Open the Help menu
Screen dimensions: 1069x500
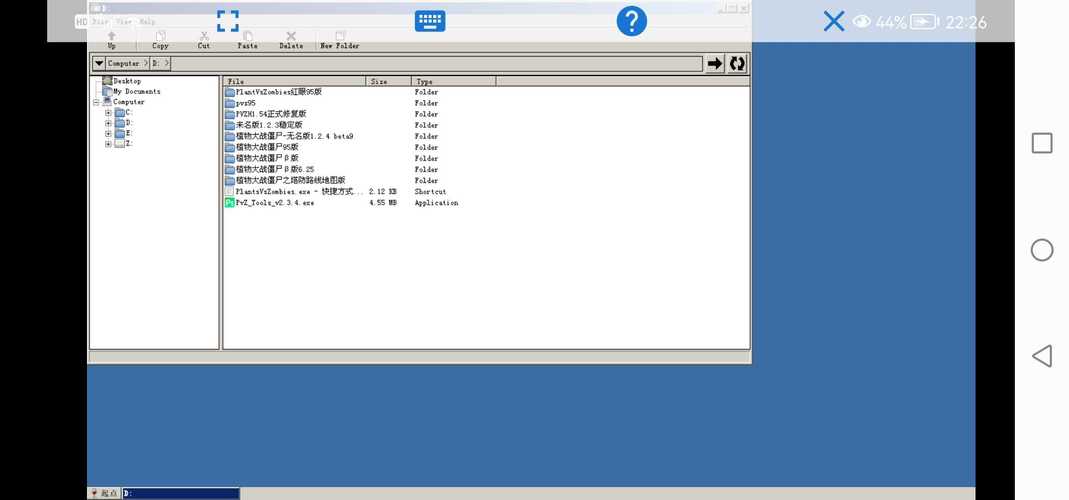point(147,22)
